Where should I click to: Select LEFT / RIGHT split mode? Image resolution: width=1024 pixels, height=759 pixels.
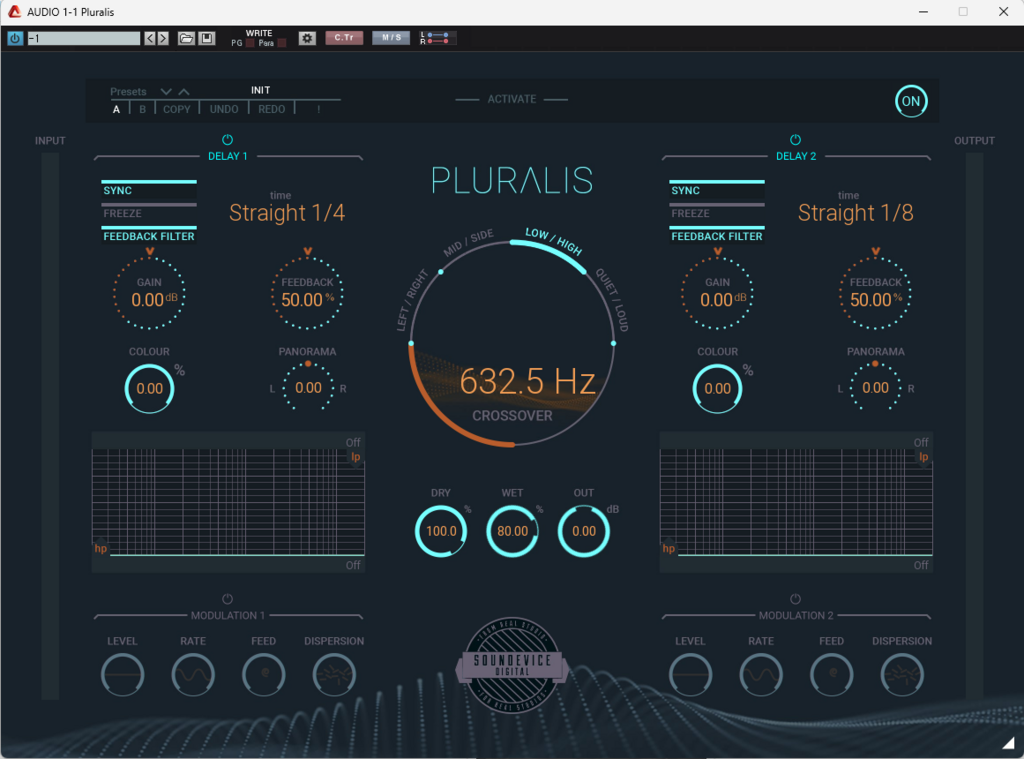click(412, 300)
